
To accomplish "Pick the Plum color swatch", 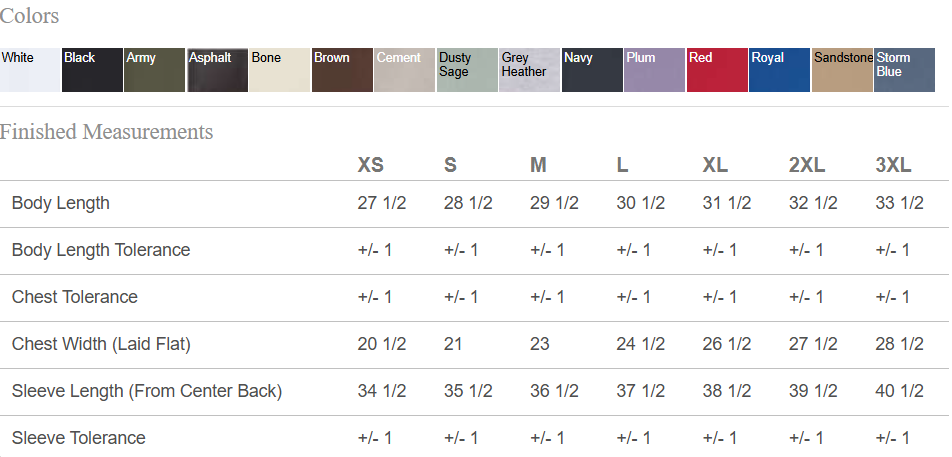I will (x=654, y=70).
